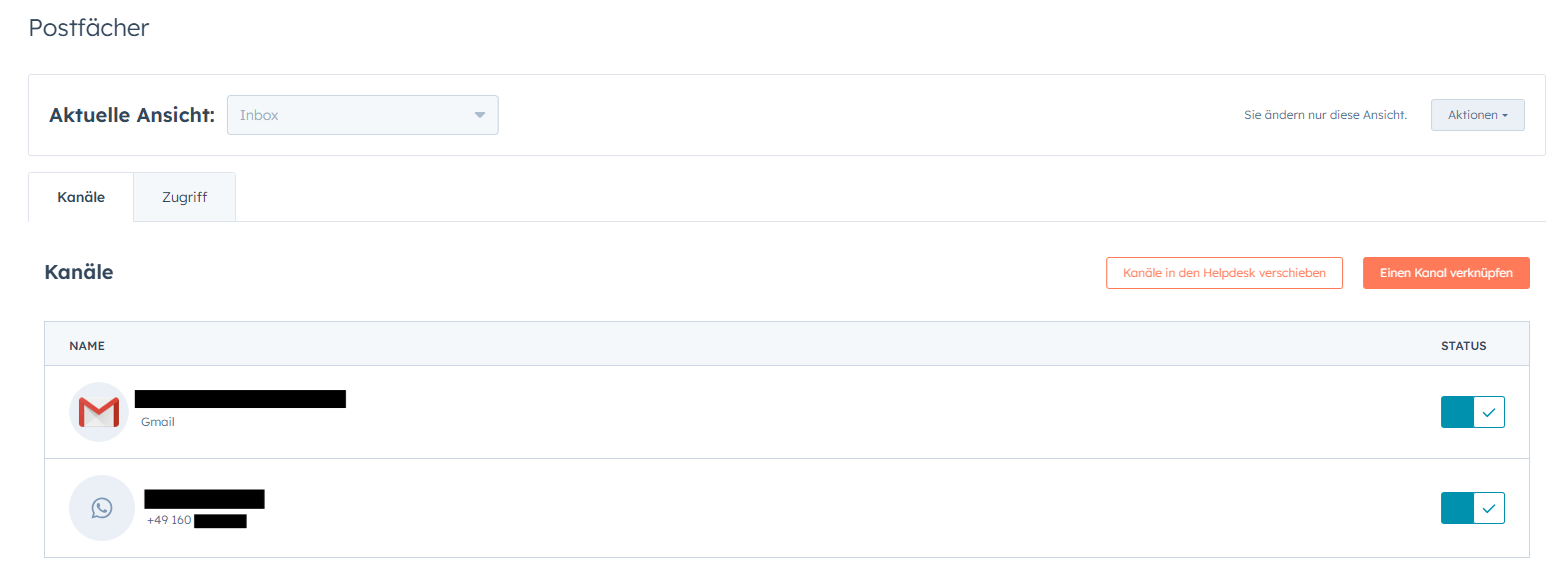Click the Gmail envelope icon
The image size is (1568, 585).
pos(99,412)
